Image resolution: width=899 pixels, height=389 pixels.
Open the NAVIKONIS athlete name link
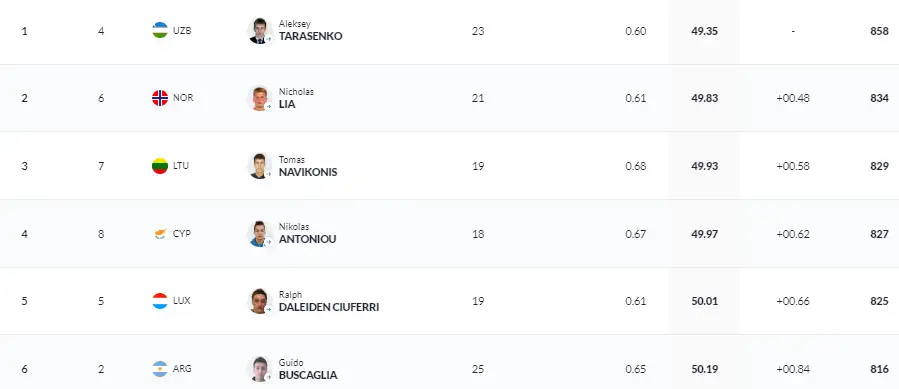pos(308,172)
